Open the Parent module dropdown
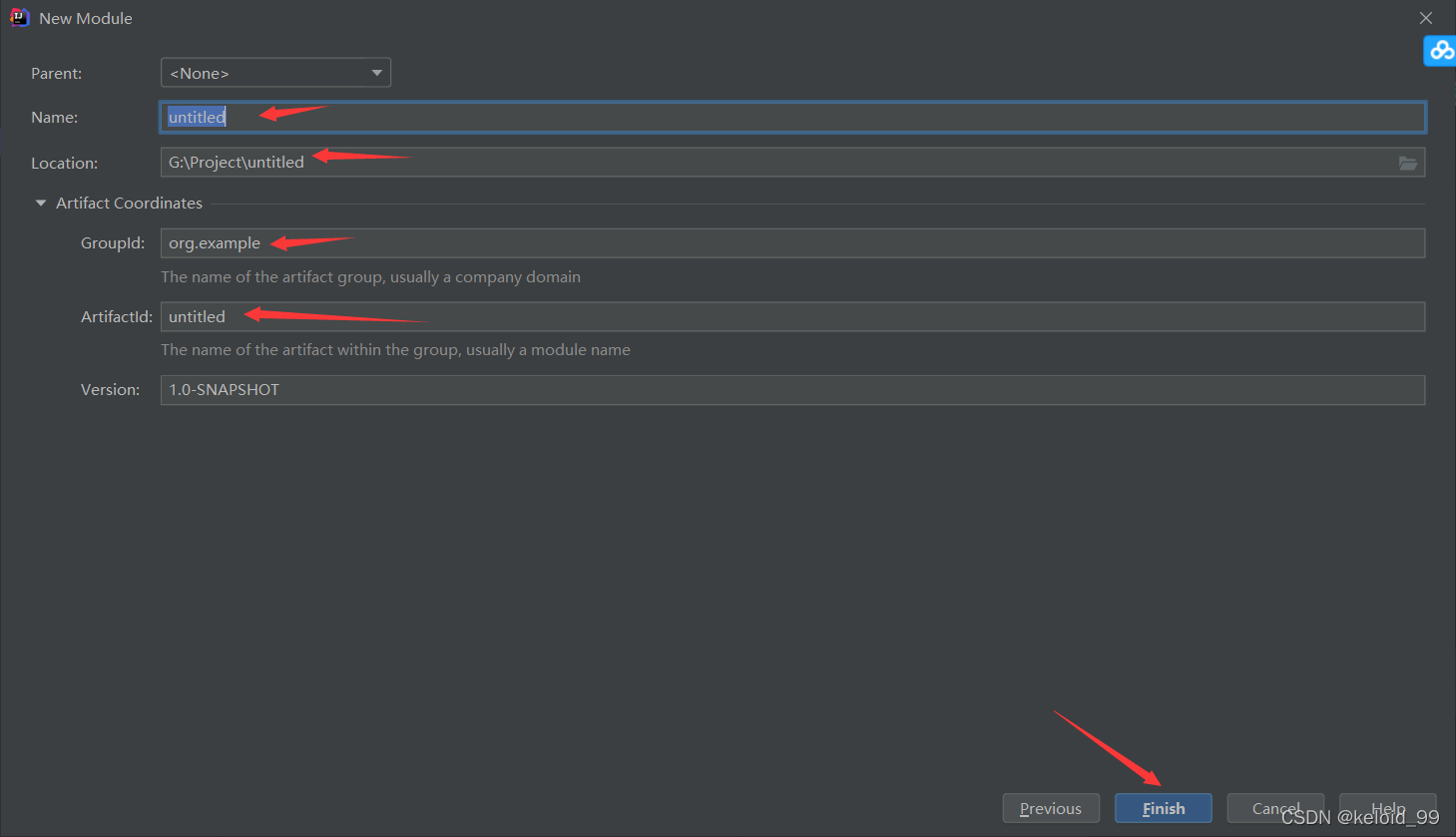 coord(275,73)
